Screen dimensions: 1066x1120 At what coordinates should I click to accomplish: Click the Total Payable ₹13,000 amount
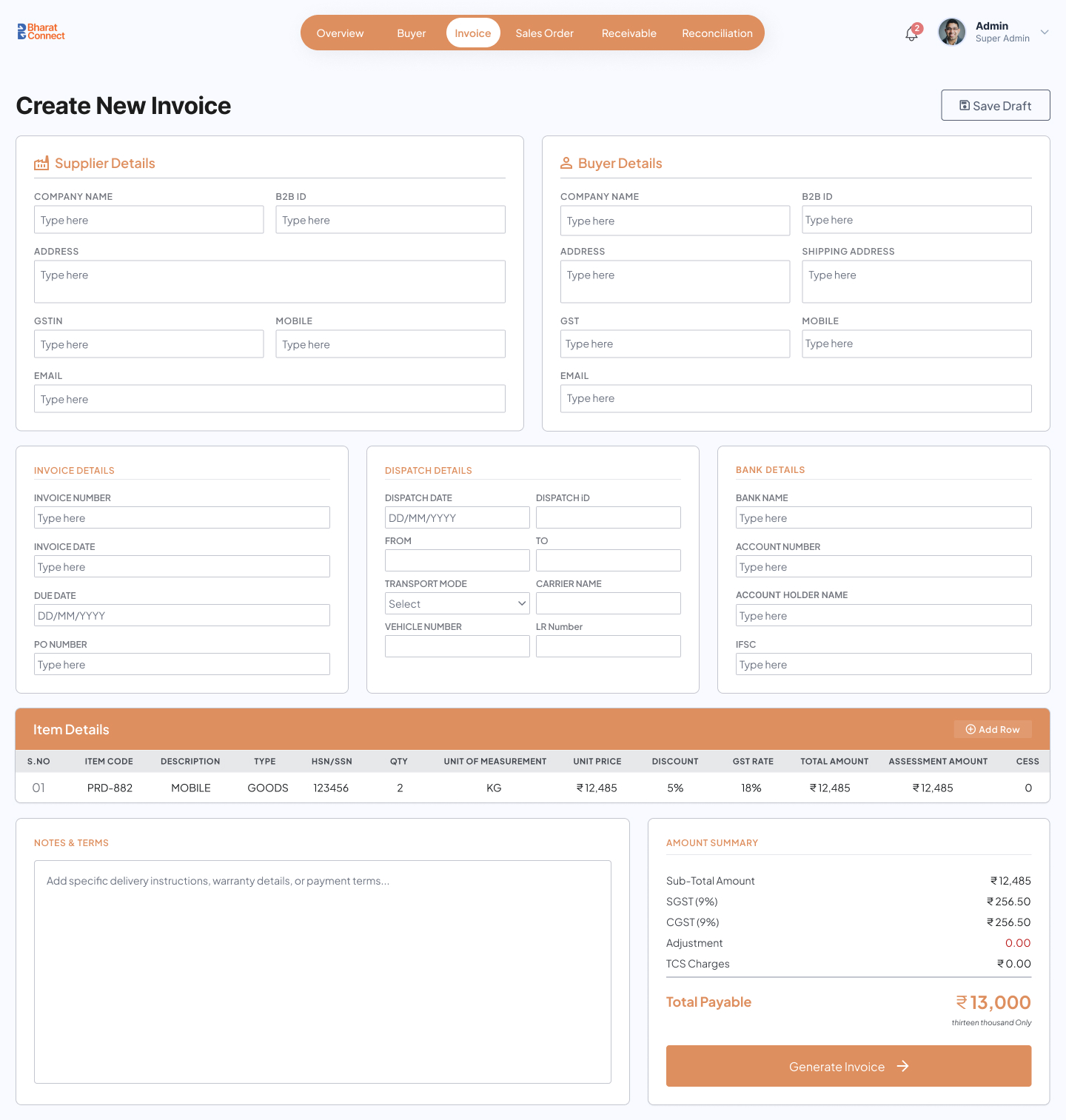tap(993, 1002)
